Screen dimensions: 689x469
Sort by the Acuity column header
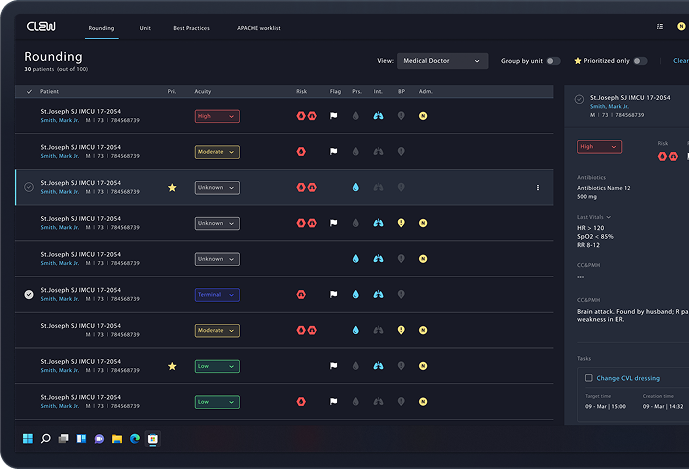[203, 91]
